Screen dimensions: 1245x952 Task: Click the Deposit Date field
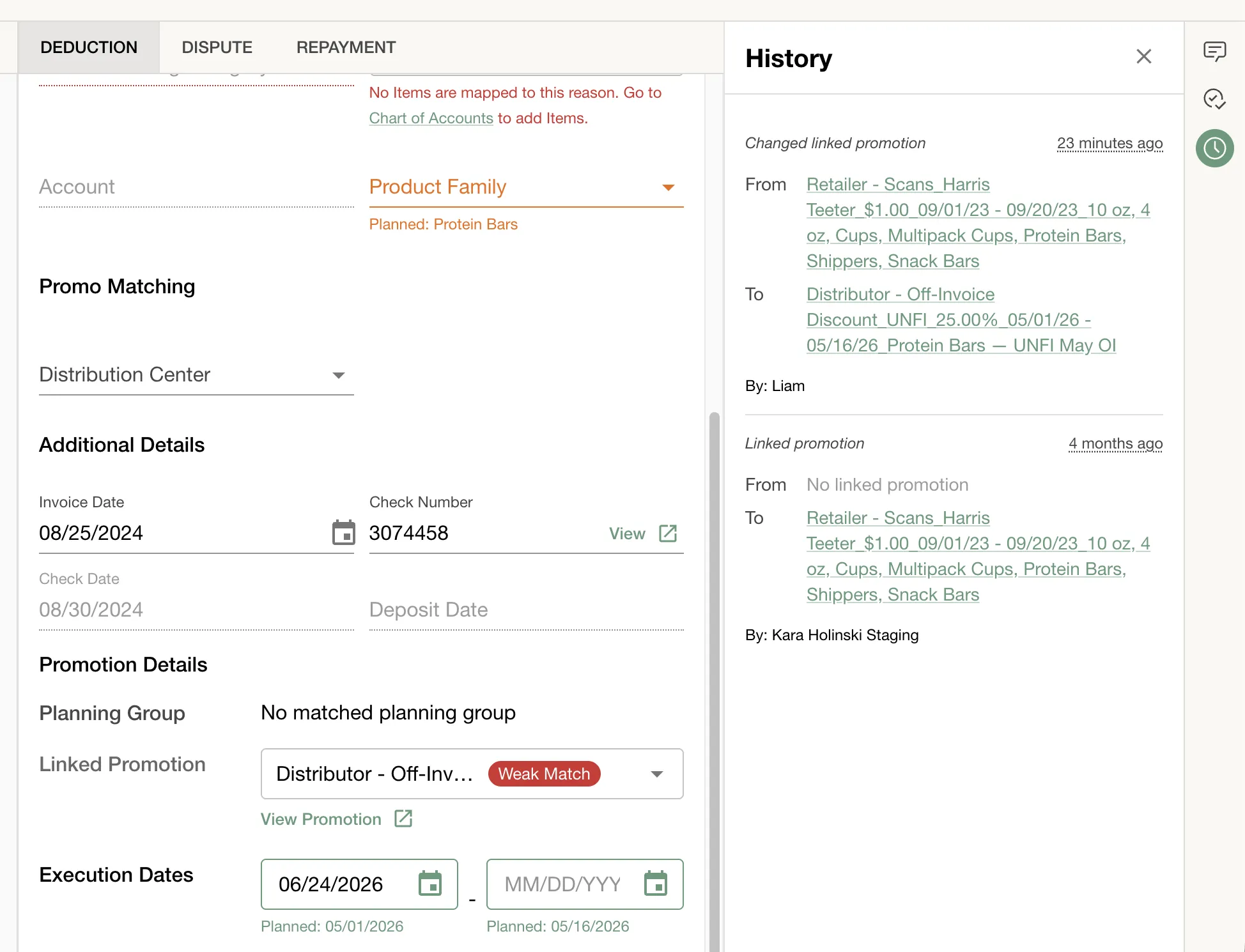click(527, 610)
